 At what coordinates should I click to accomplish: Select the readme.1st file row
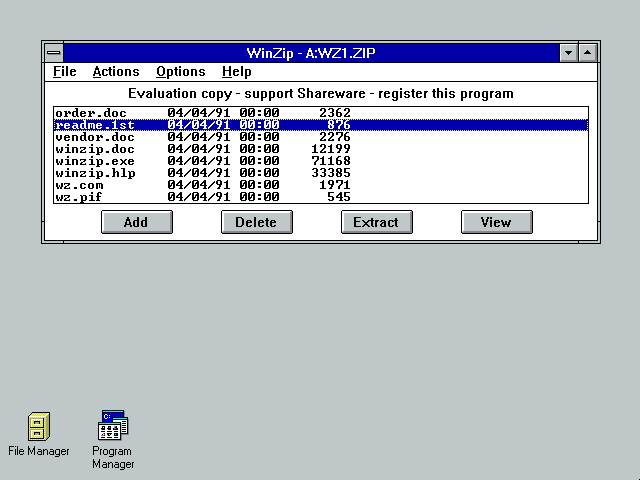(x=321, y=125)
